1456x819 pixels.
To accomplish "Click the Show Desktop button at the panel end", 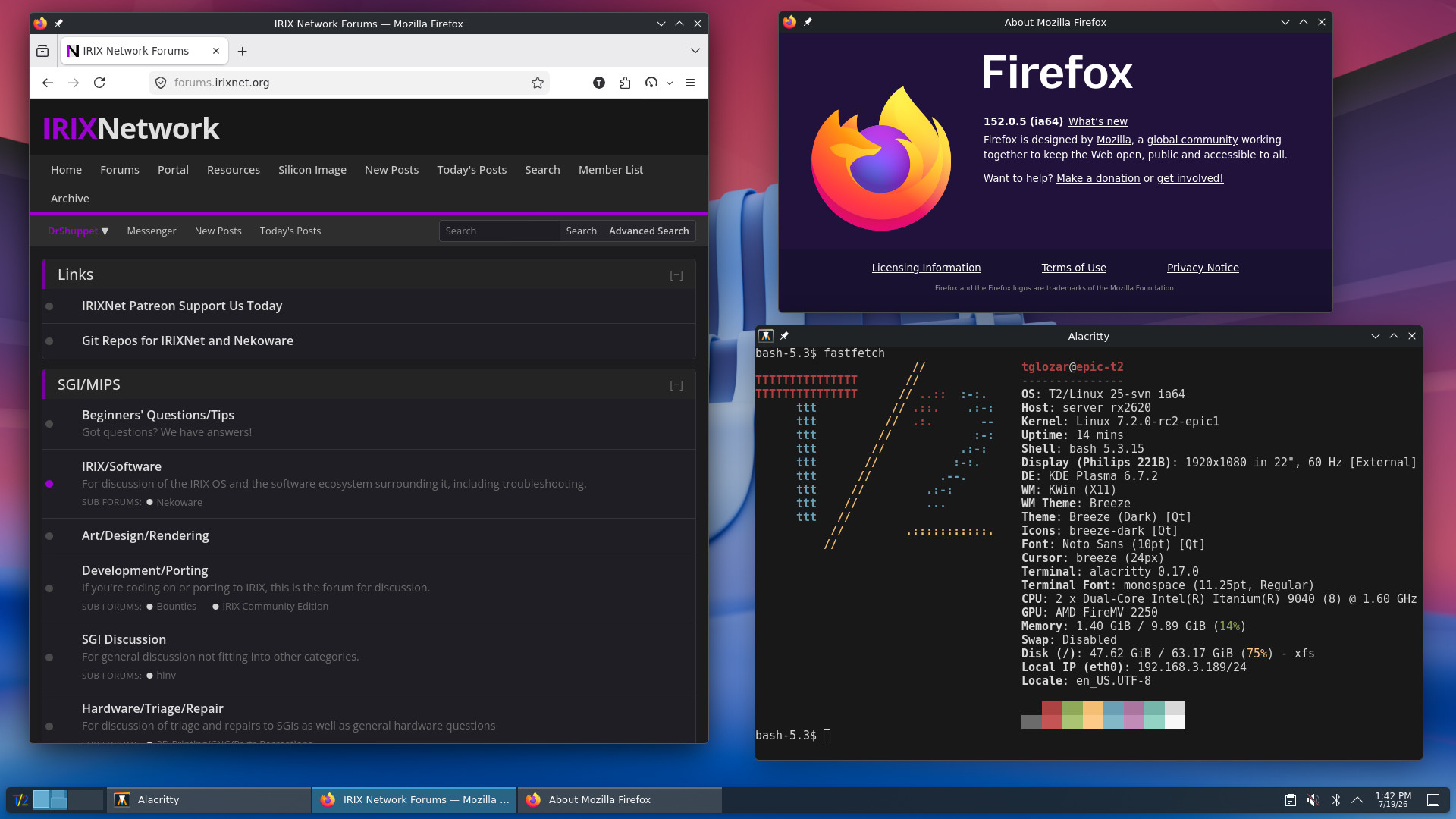I will click(1432, 799).
